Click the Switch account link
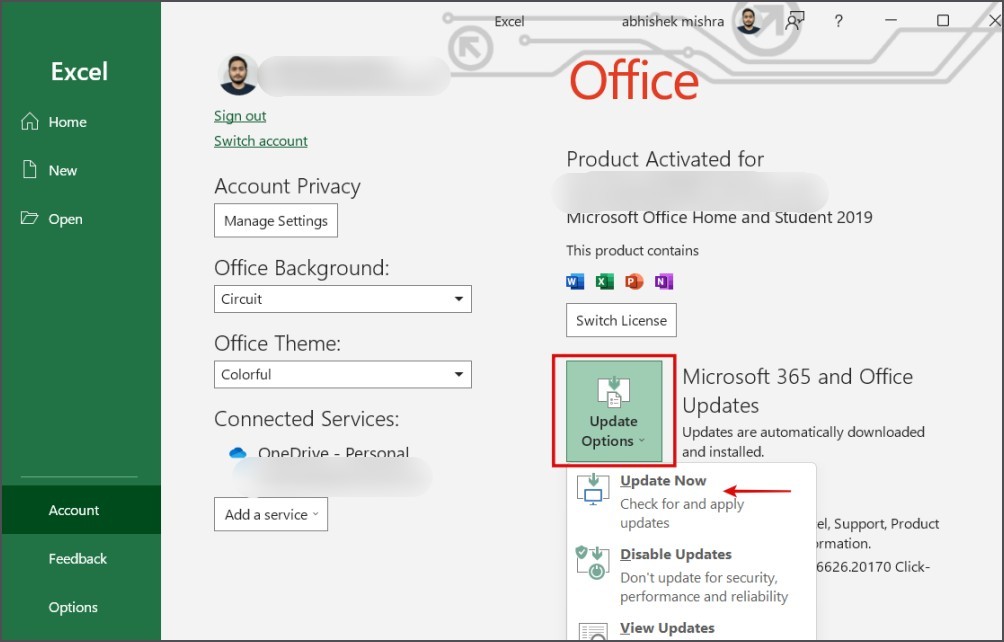This screenshot has height=642, width=1004. coord(261,141)
